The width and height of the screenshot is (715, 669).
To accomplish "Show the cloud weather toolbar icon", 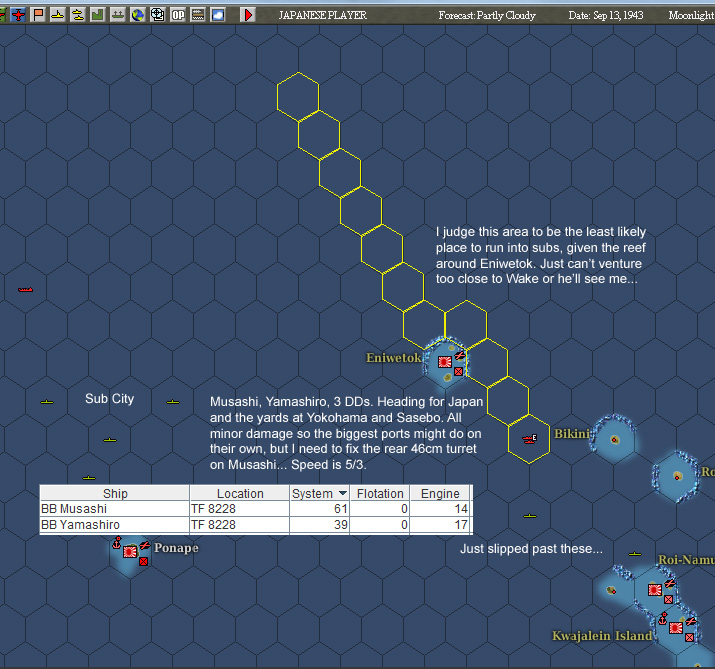I will click(218, 15).
